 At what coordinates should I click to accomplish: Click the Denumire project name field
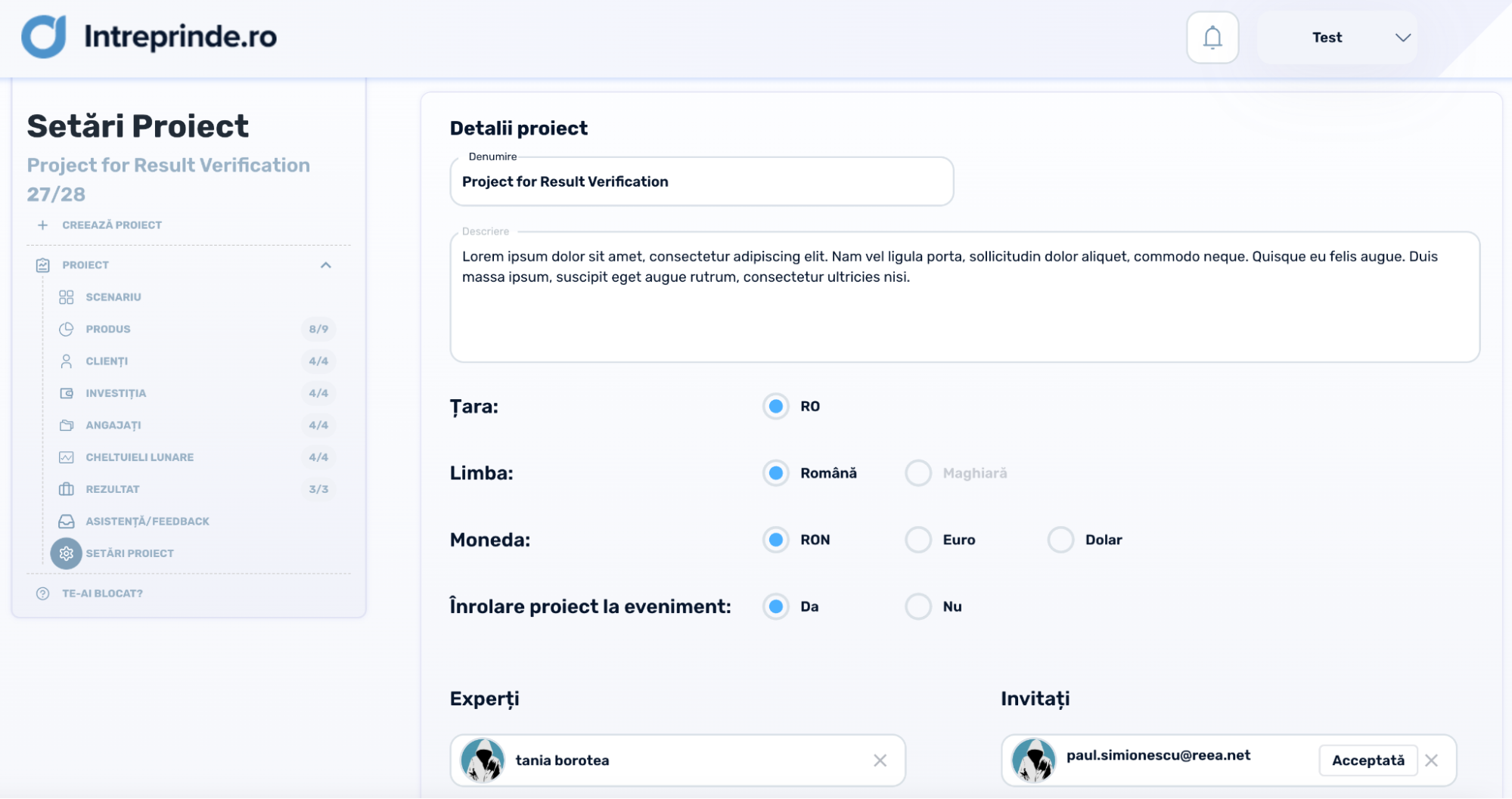[x=701, y=181]
